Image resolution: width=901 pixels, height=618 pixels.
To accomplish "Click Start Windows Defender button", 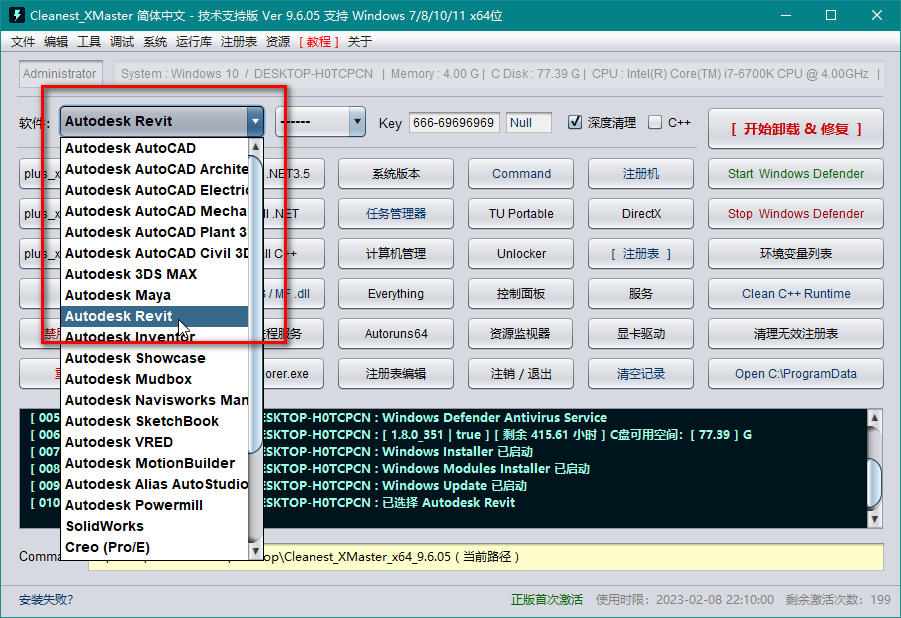I will [796, 174].
